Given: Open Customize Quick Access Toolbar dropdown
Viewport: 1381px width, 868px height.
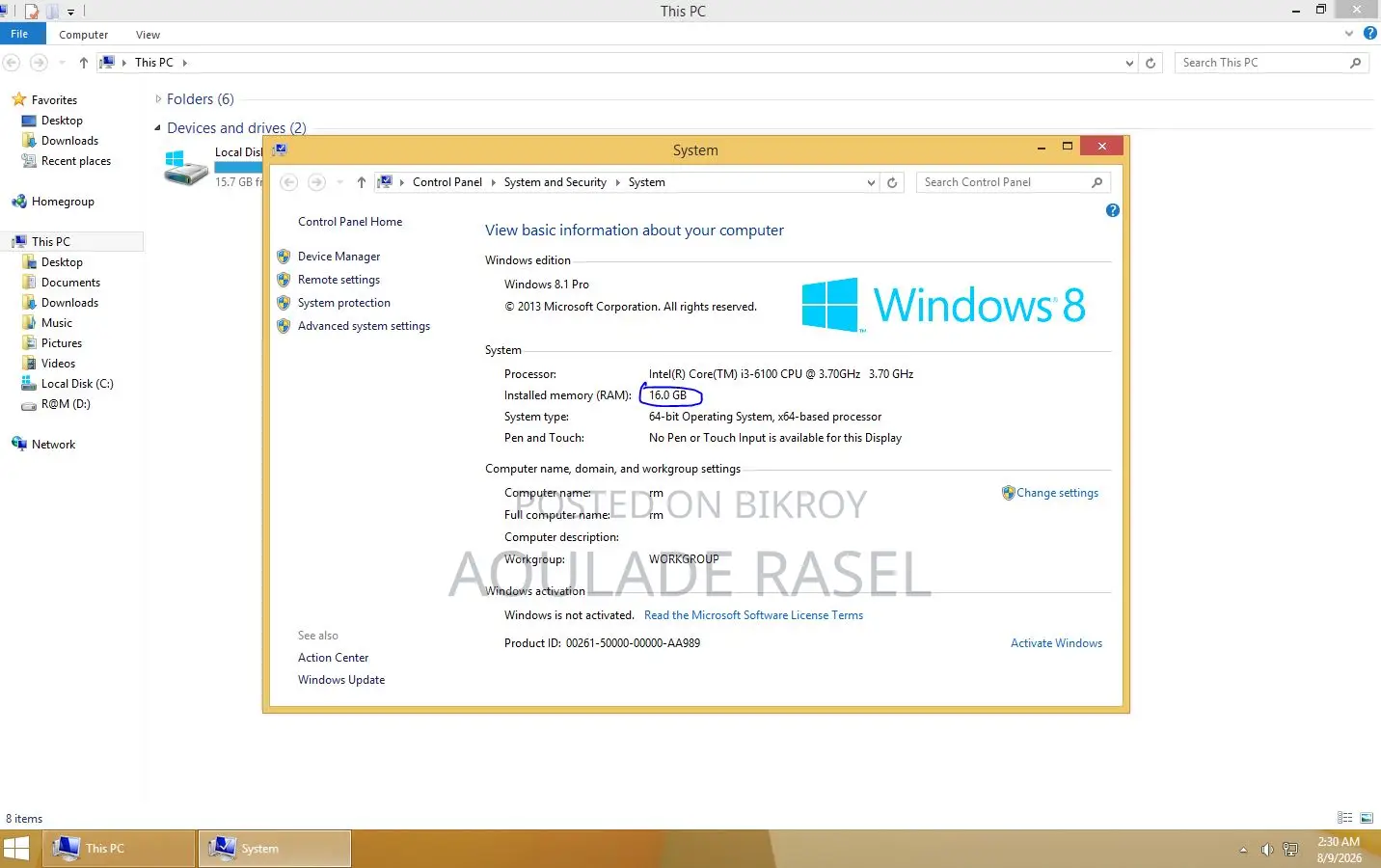Looking at the screenshot, I should (71, 12).
